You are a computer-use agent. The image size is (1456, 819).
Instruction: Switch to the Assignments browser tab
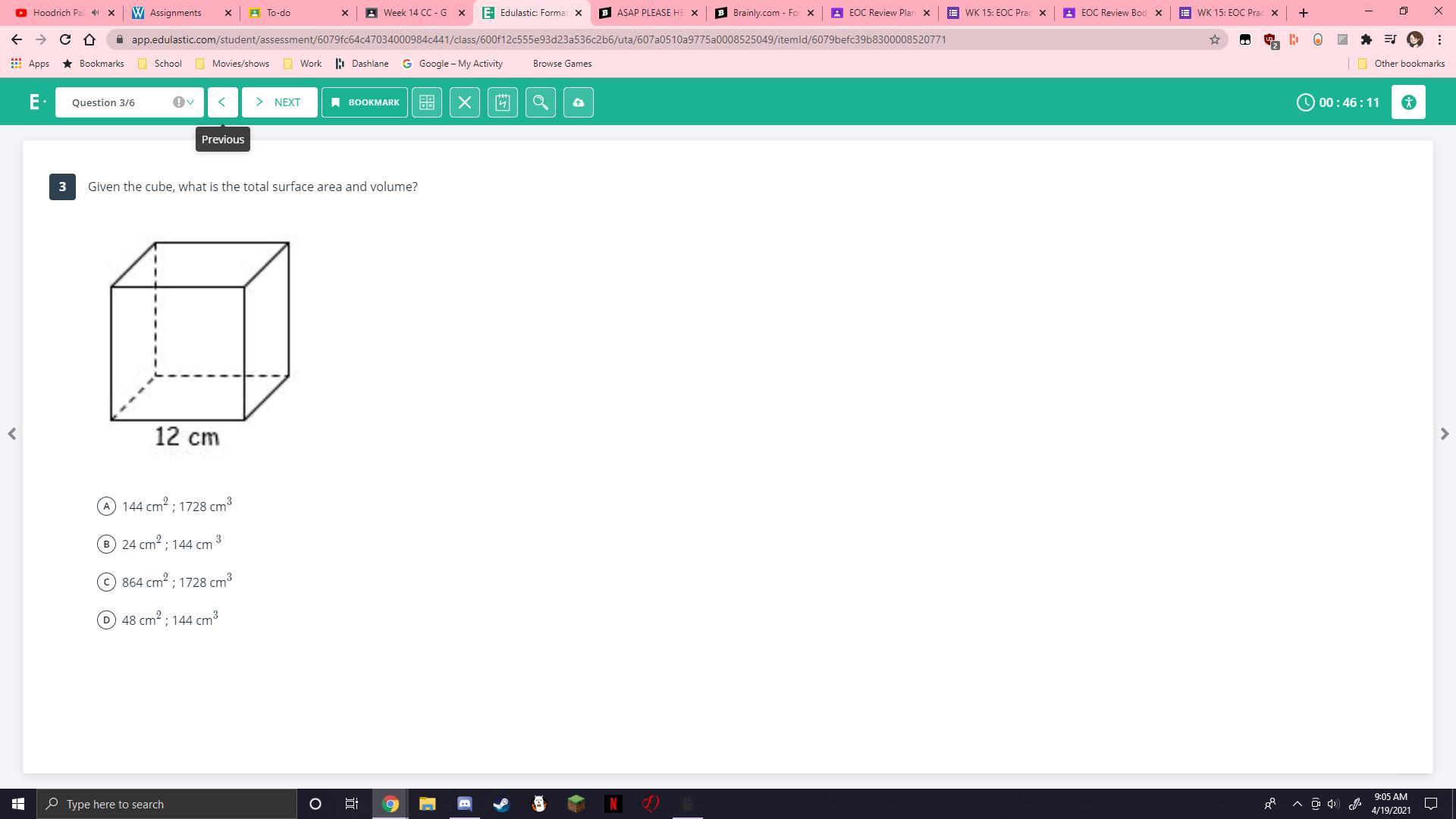tap(176, 13)
